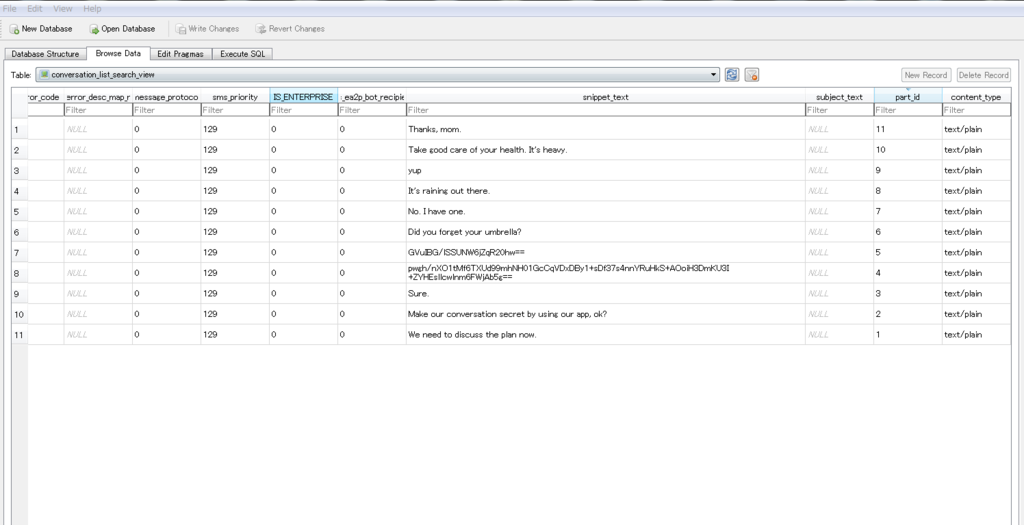Select 'Take good care of your health' cell
Screen dimensions: 1024x525
tap(605, 150)
